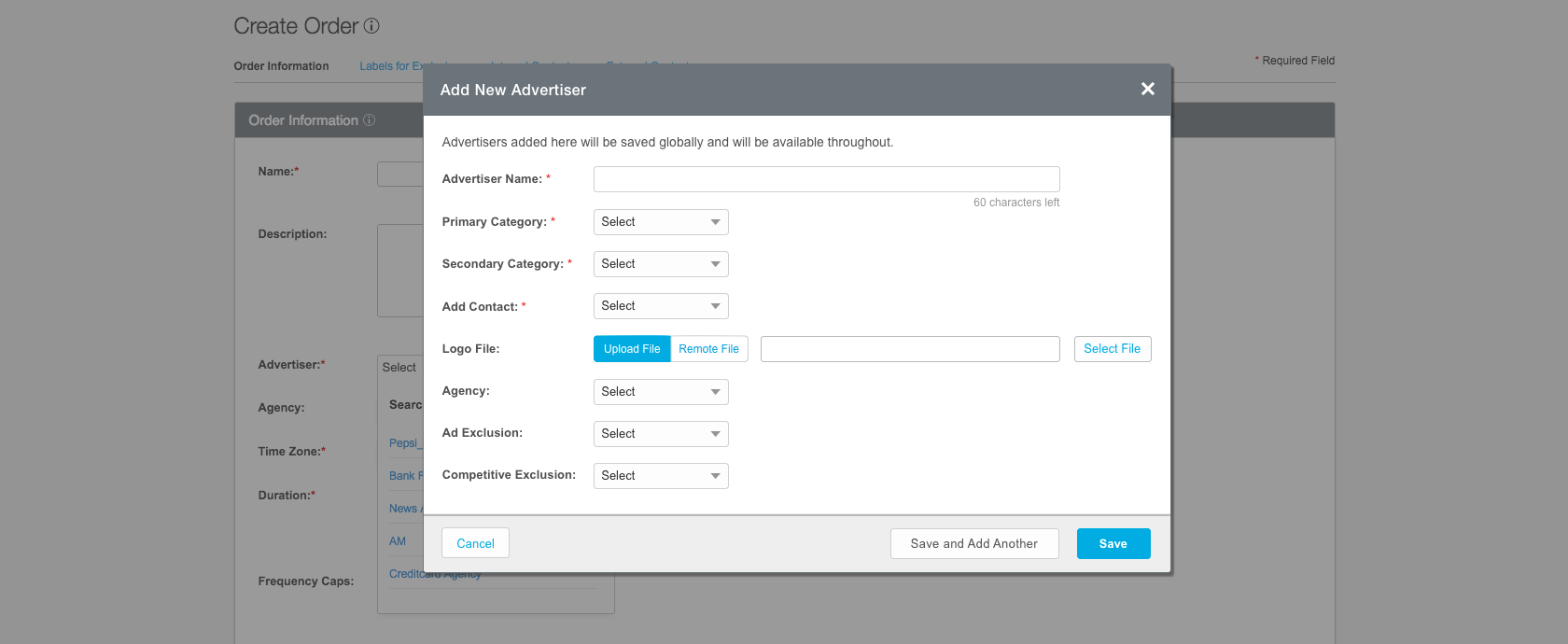
Task: Open the Primary Category dropdown
Action: click(x=660, y=222)
